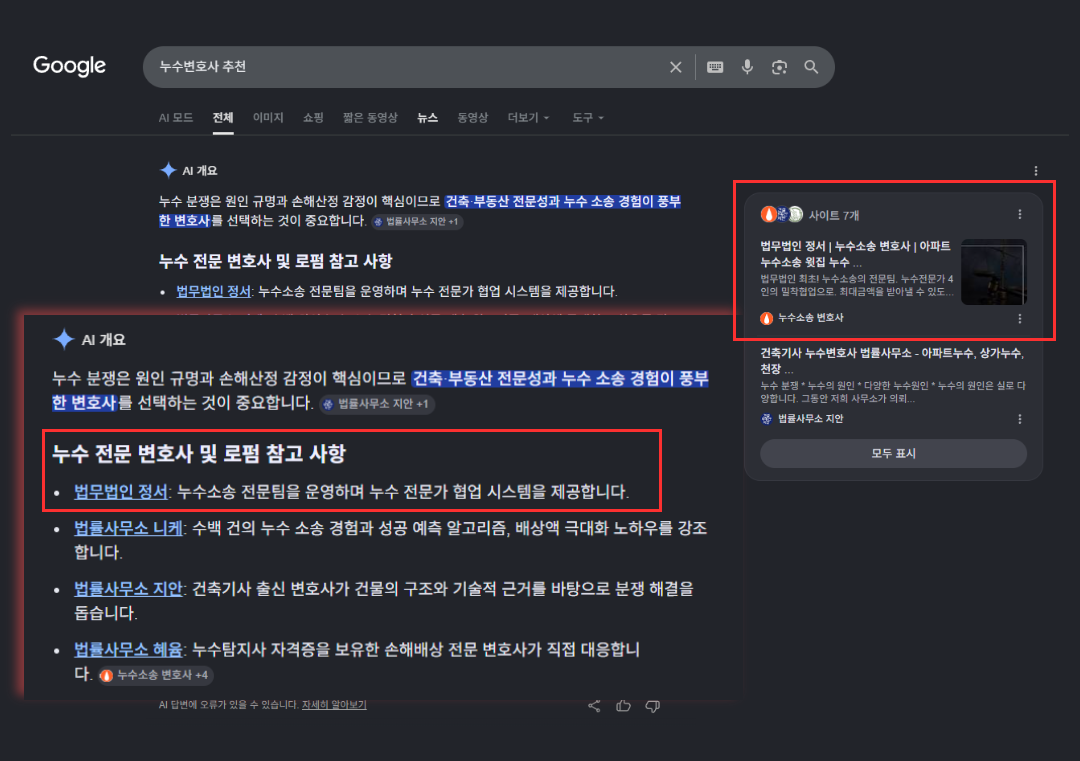Open the three-dot menu beside 사이트 7개
Screen dimensions: 1080x761
coord(1019,215)
